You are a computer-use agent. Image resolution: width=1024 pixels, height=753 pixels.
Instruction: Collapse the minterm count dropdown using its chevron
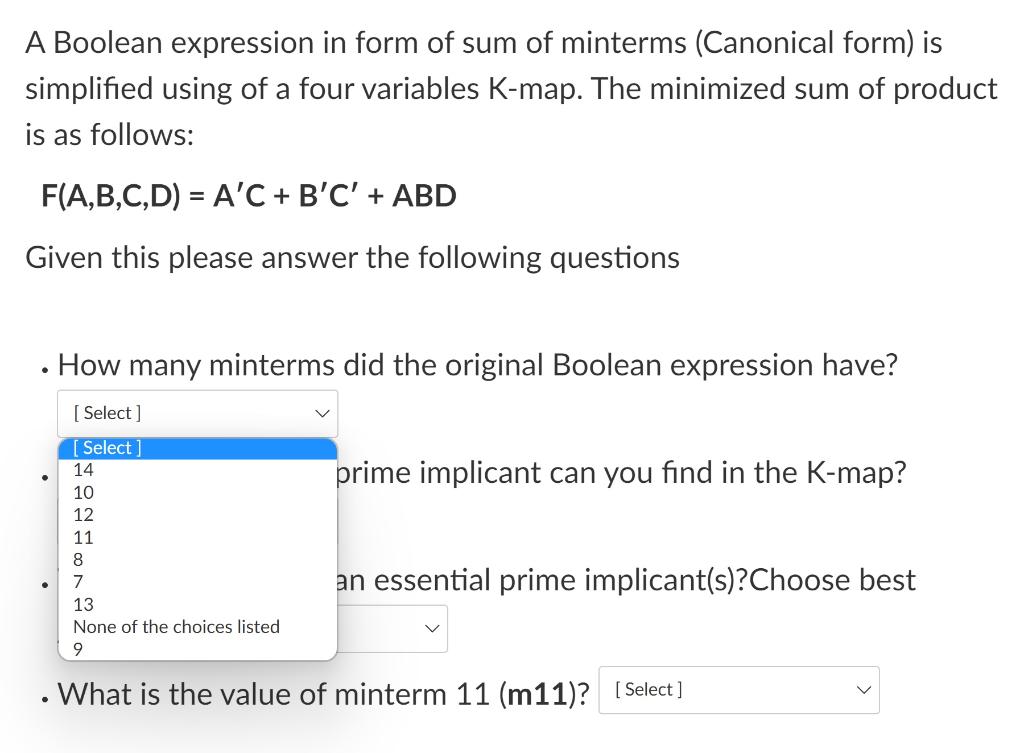[x=321, y=413]
